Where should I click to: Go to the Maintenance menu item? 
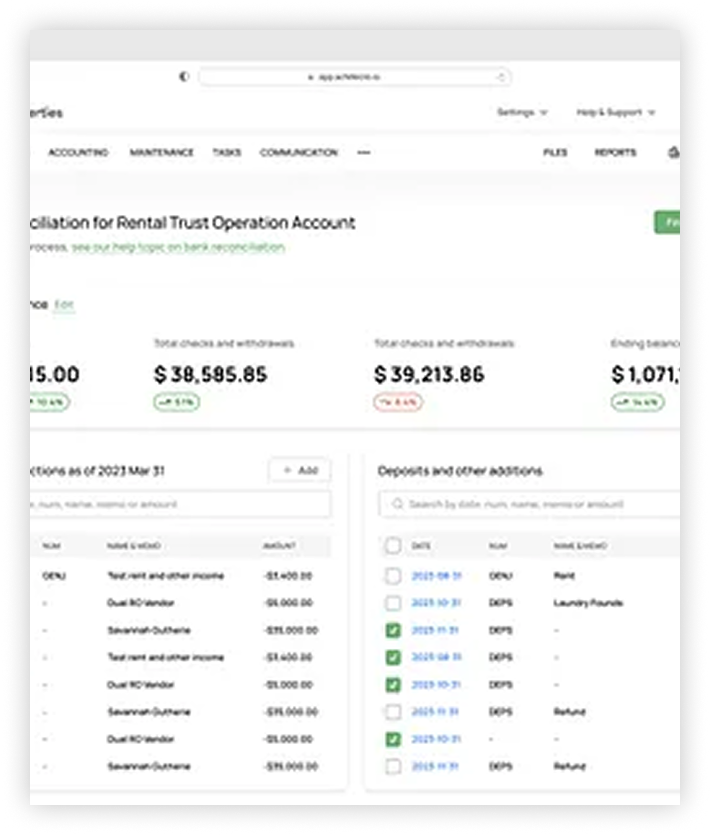(x=161, y=153)
